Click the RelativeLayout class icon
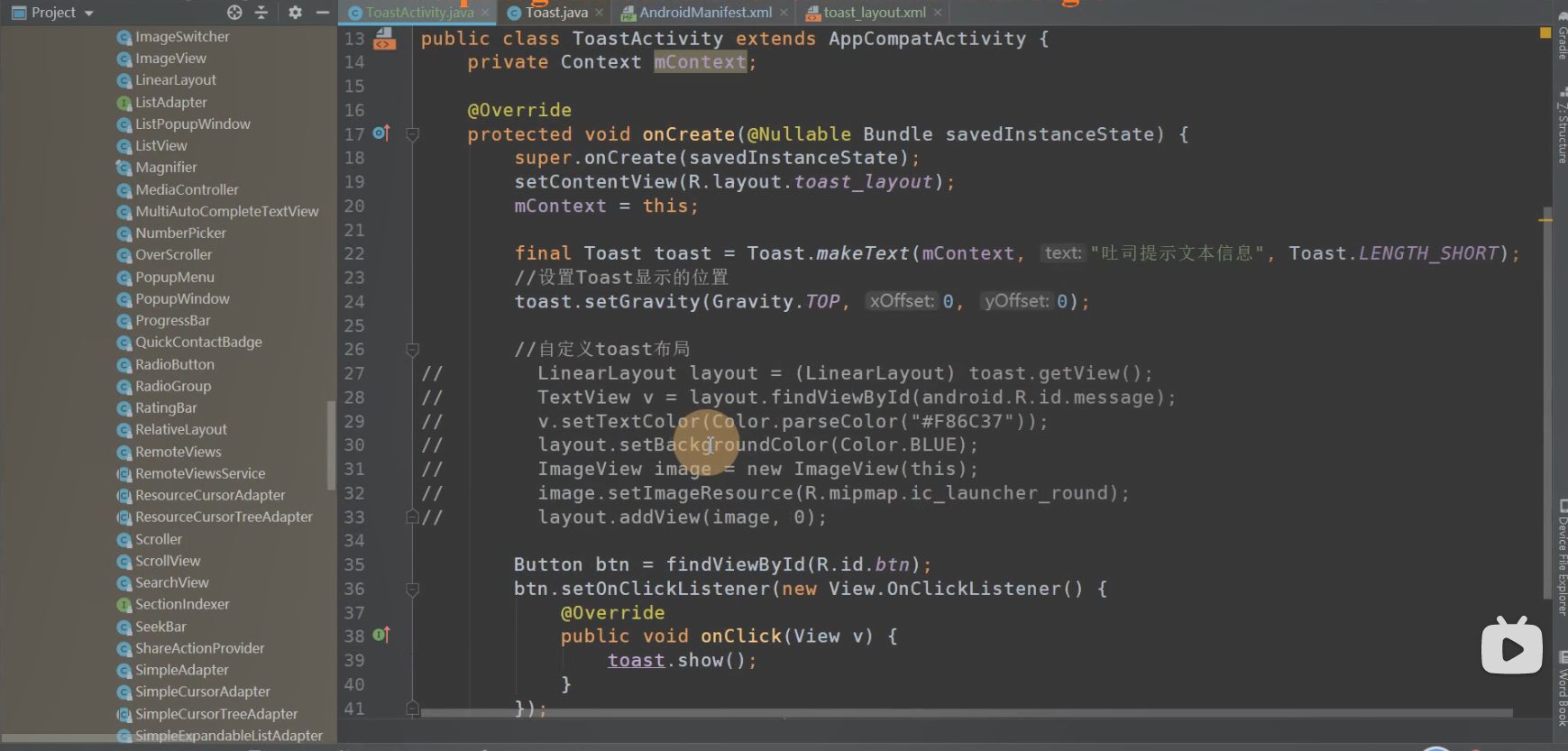Viewport: 1568px width, 751px height. tap(124, 430)
